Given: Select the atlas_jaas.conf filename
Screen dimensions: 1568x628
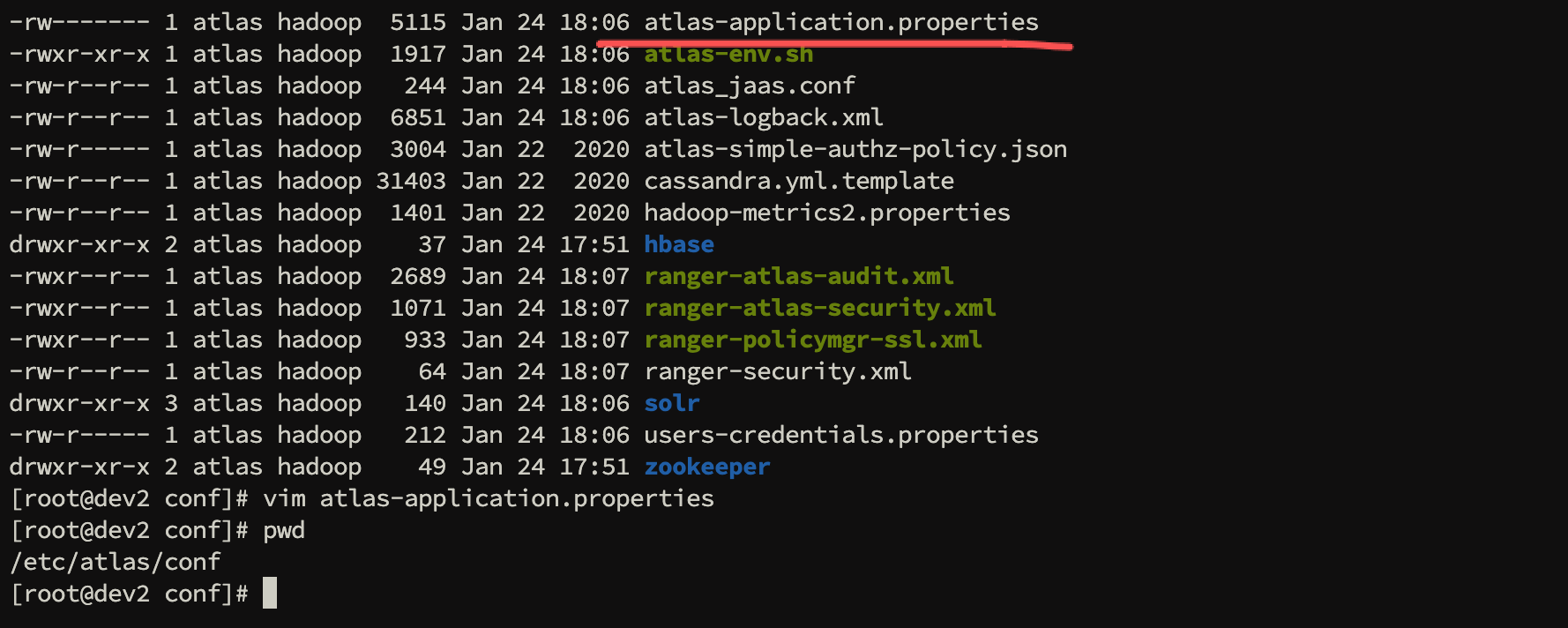Looking at the screenshot, I should [750, 86].
